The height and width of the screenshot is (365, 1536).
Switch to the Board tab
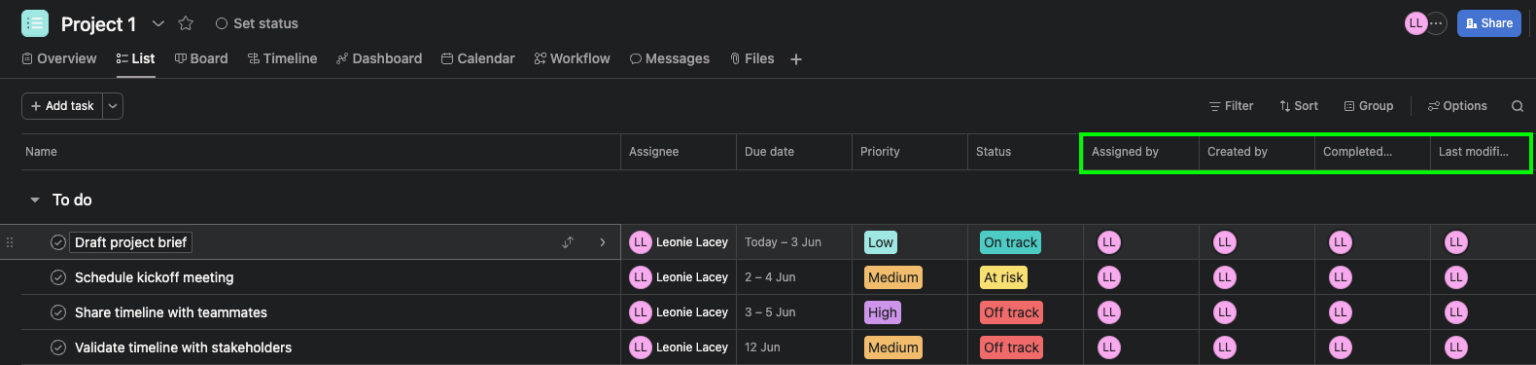[201, 59]
